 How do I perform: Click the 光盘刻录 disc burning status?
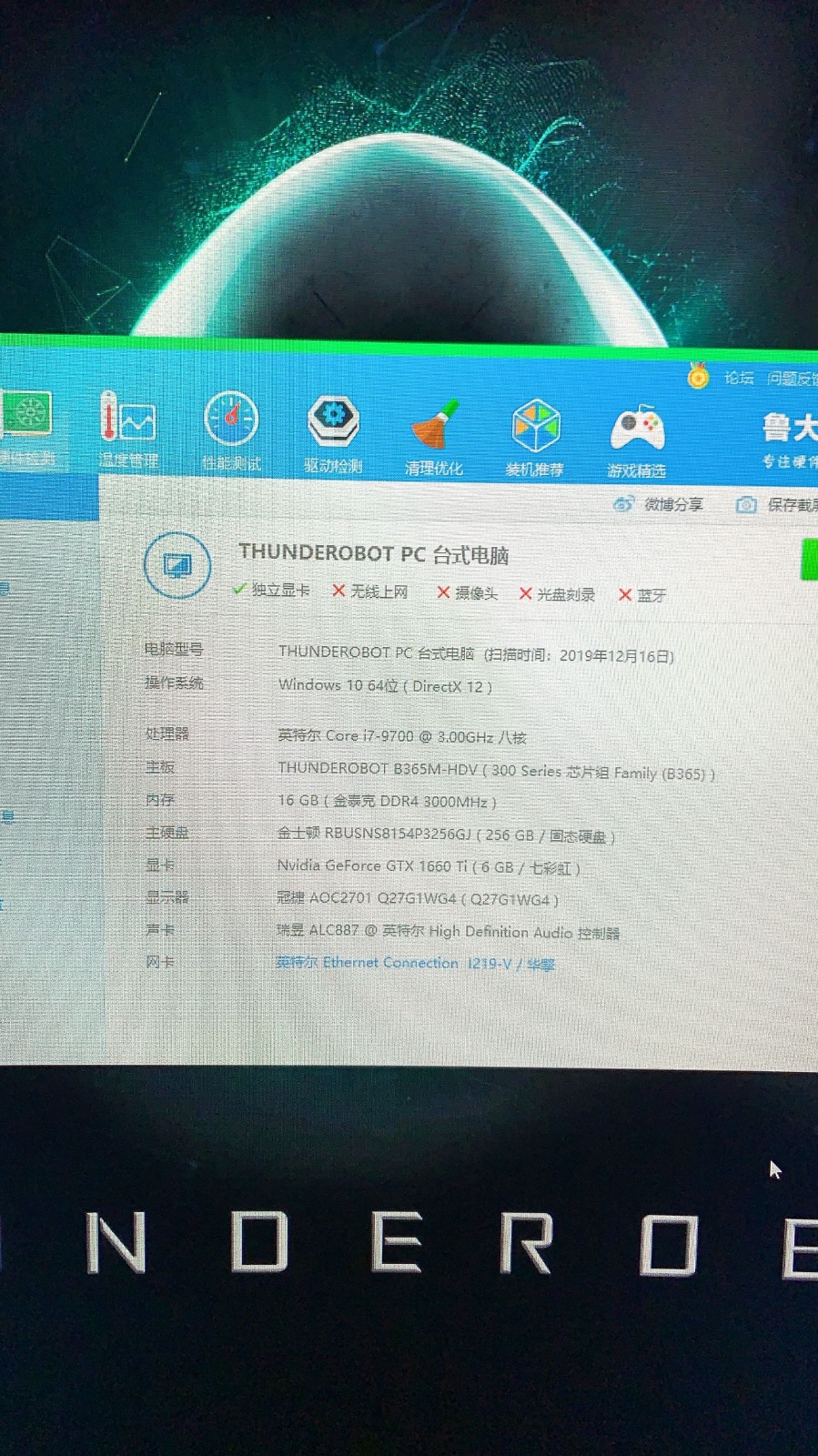tap(557, 594)
